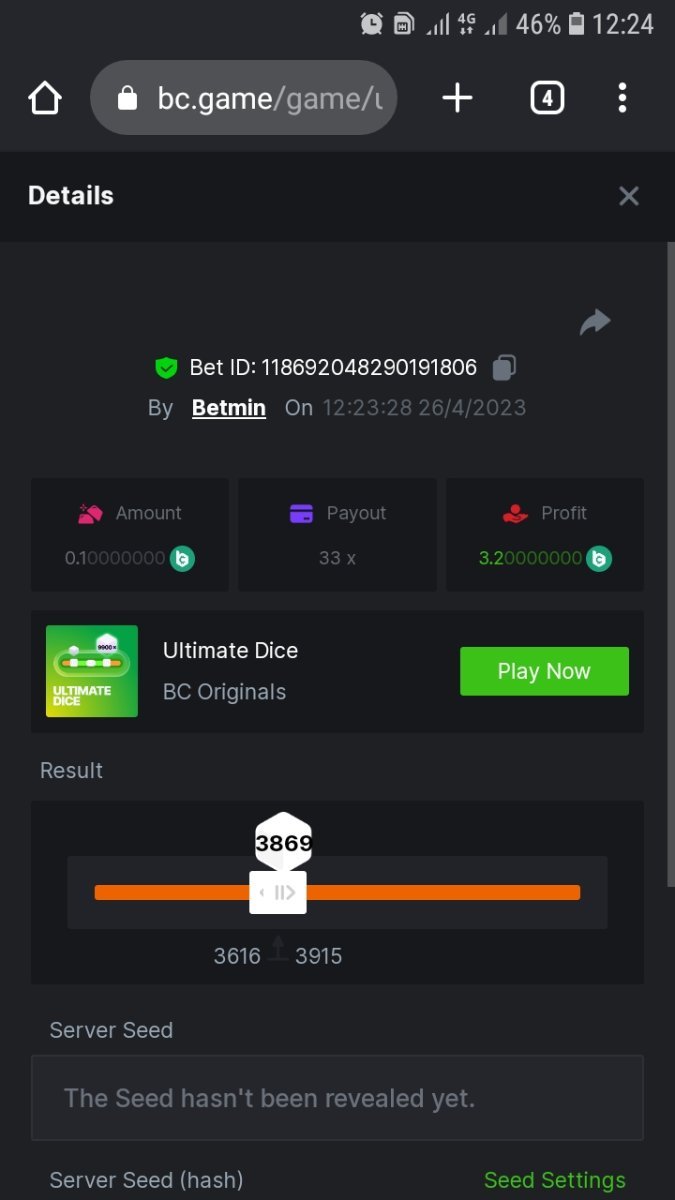Tap the browser home icon

tap(45, 98)
